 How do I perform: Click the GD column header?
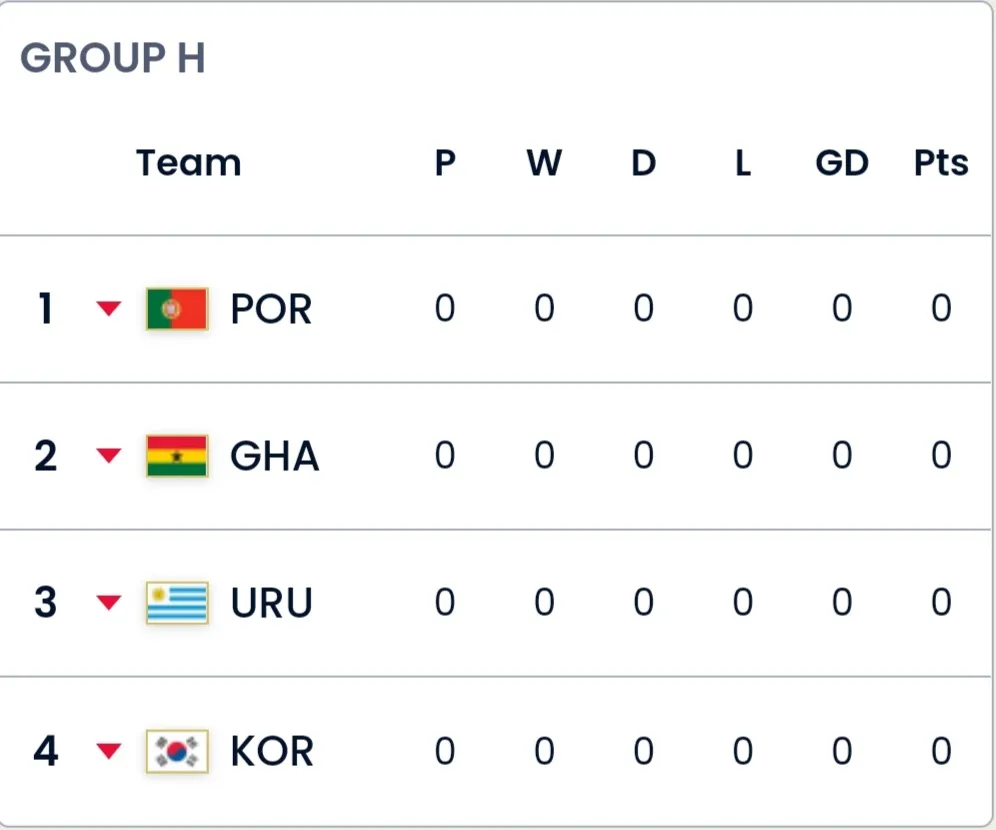click(x=842, y=163)
